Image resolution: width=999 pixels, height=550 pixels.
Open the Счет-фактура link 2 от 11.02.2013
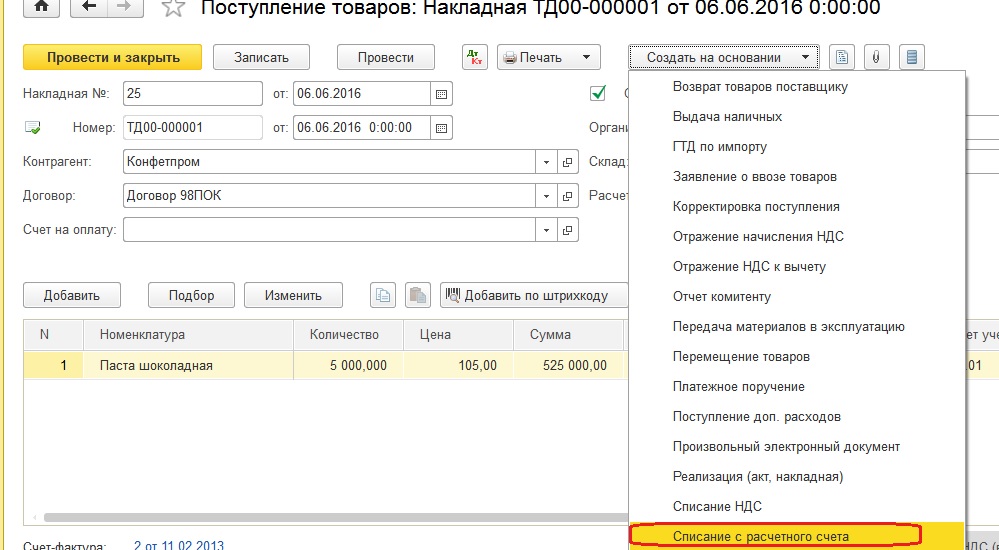[178, 546]
